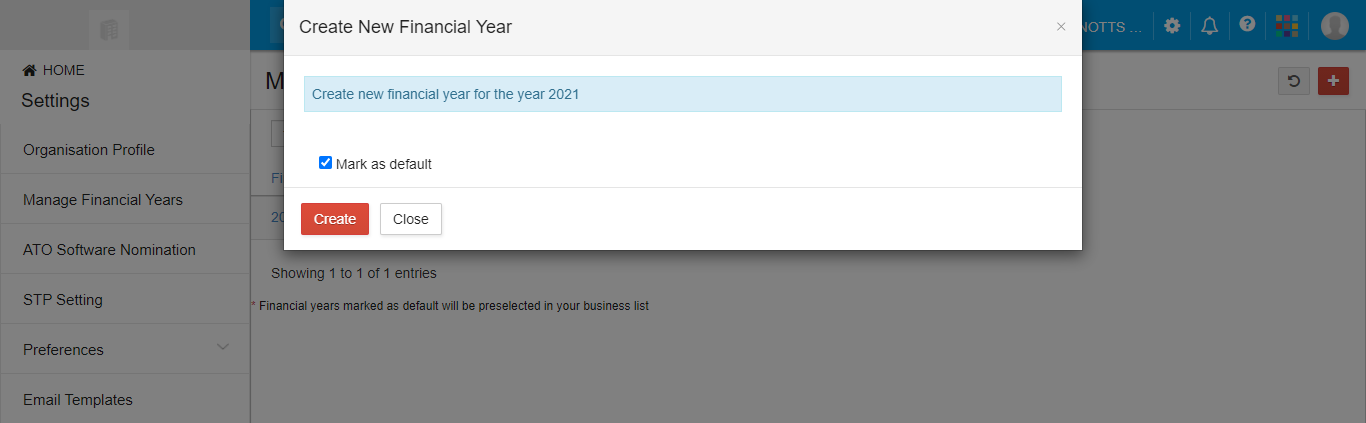Click the red Create button
Image resolution: width=1366 pixels, height=423 pixels.
click(x=335, y=219)
